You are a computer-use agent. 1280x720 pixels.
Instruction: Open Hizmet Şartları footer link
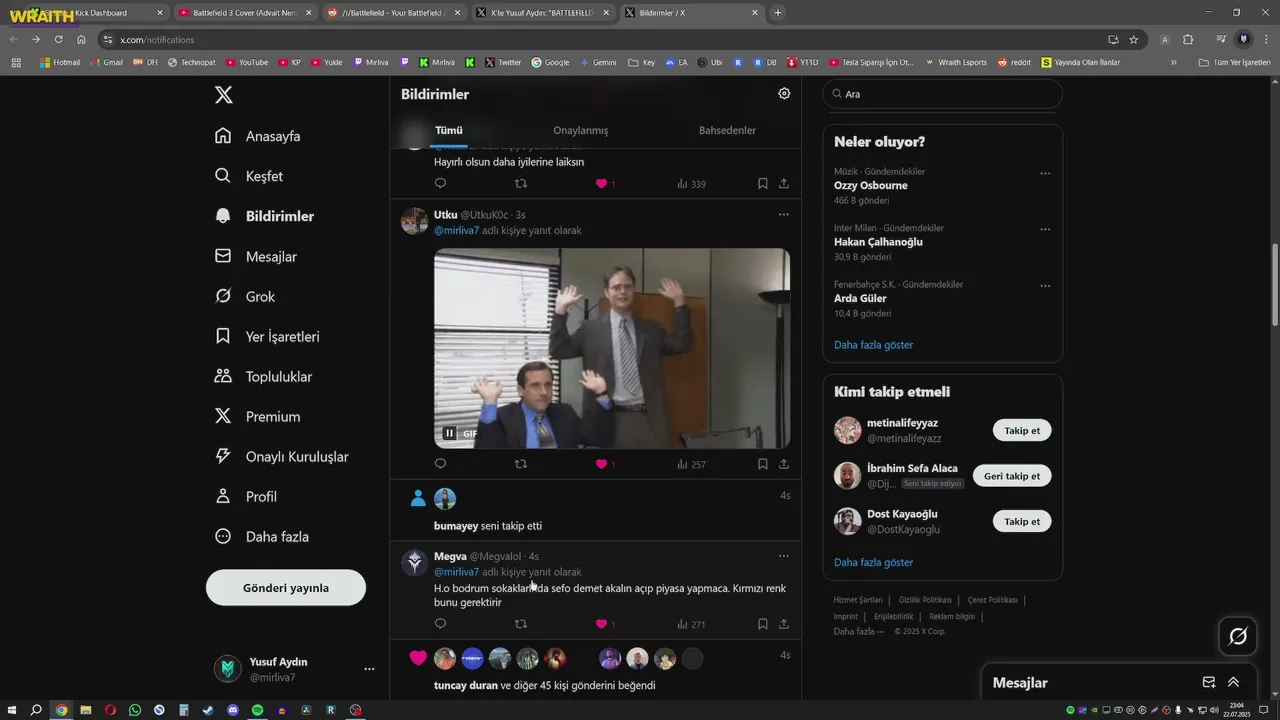[x=858, y=600]
